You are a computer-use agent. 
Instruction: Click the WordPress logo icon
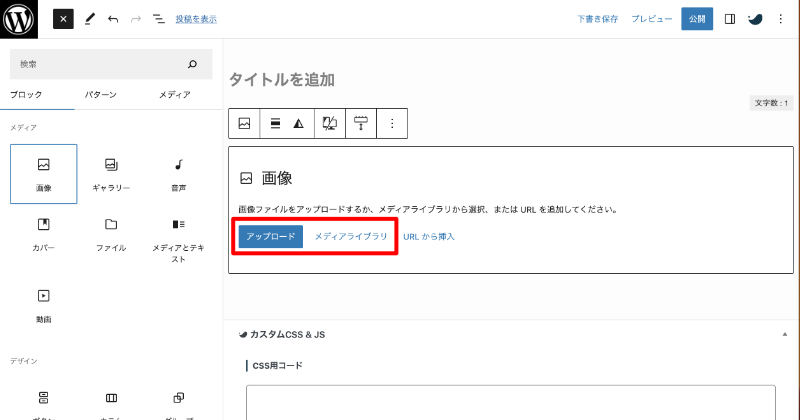coord(19,19)
